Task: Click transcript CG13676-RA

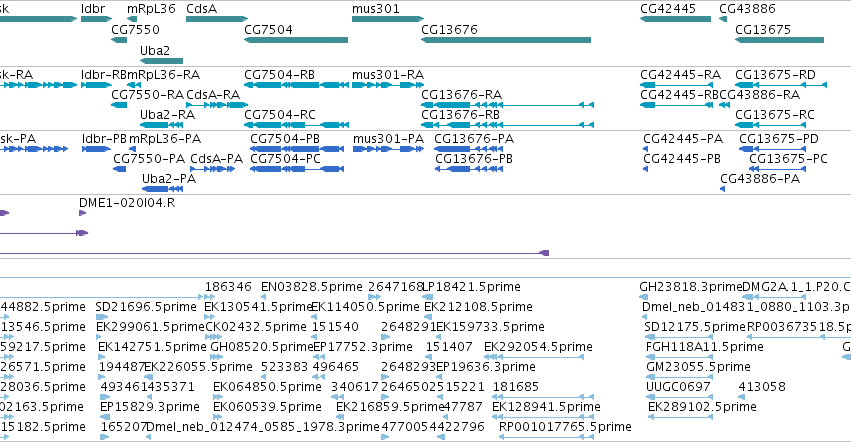Action: [507, 105]
